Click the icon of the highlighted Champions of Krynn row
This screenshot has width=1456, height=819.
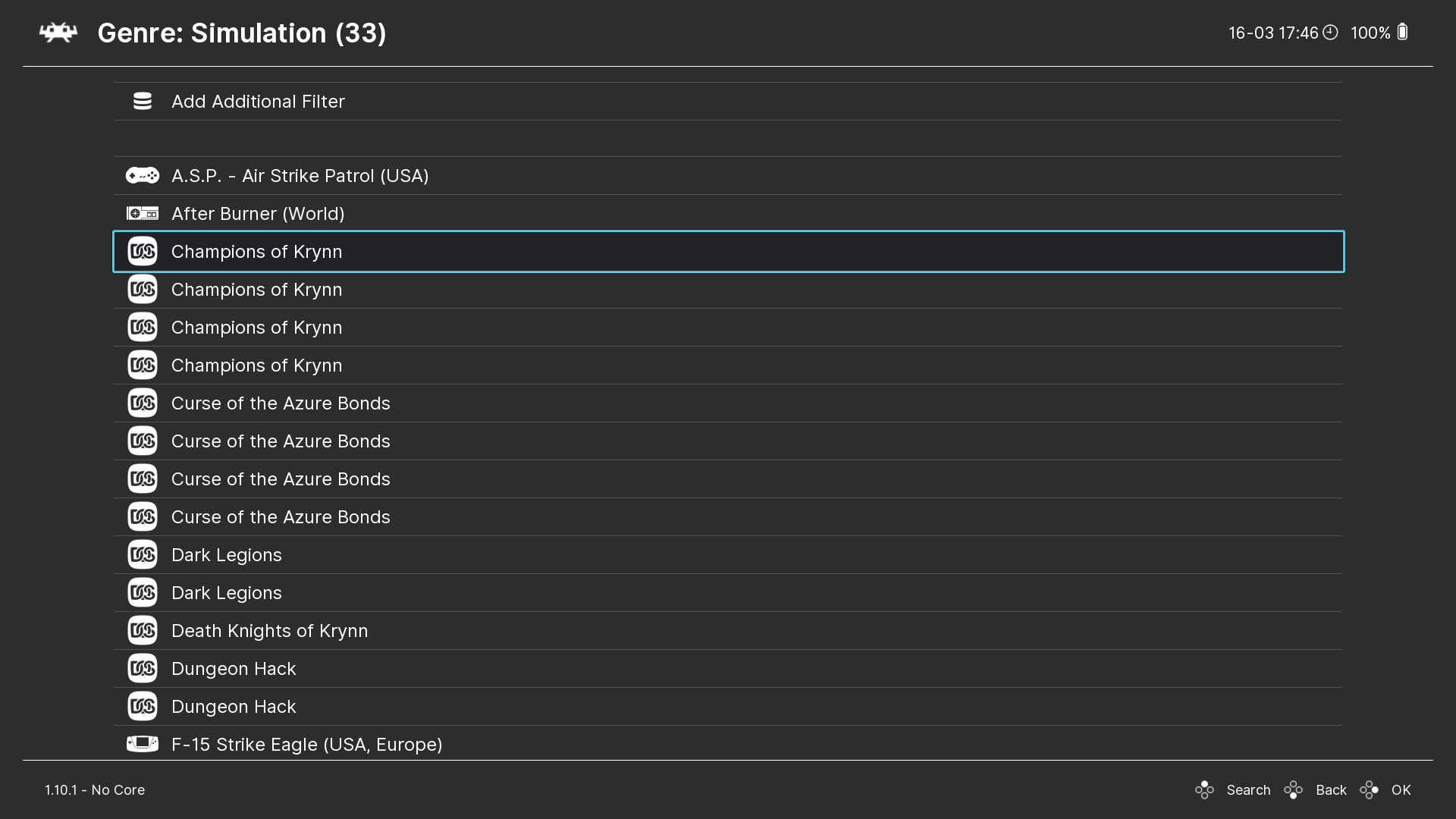143,252
